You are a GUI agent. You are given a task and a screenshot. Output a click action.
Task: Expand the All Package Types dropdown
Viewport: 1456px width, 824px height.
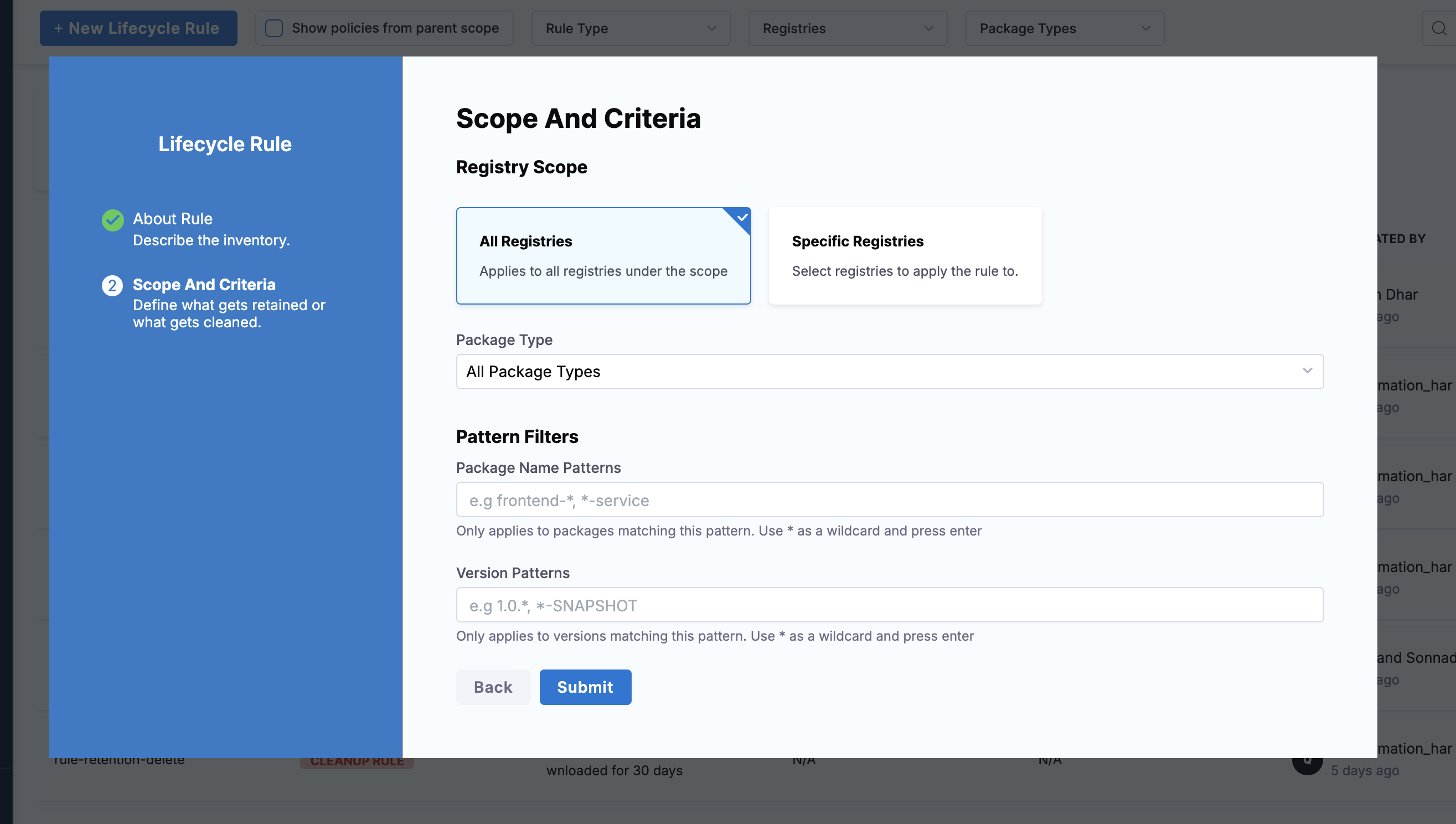point(889,371)
